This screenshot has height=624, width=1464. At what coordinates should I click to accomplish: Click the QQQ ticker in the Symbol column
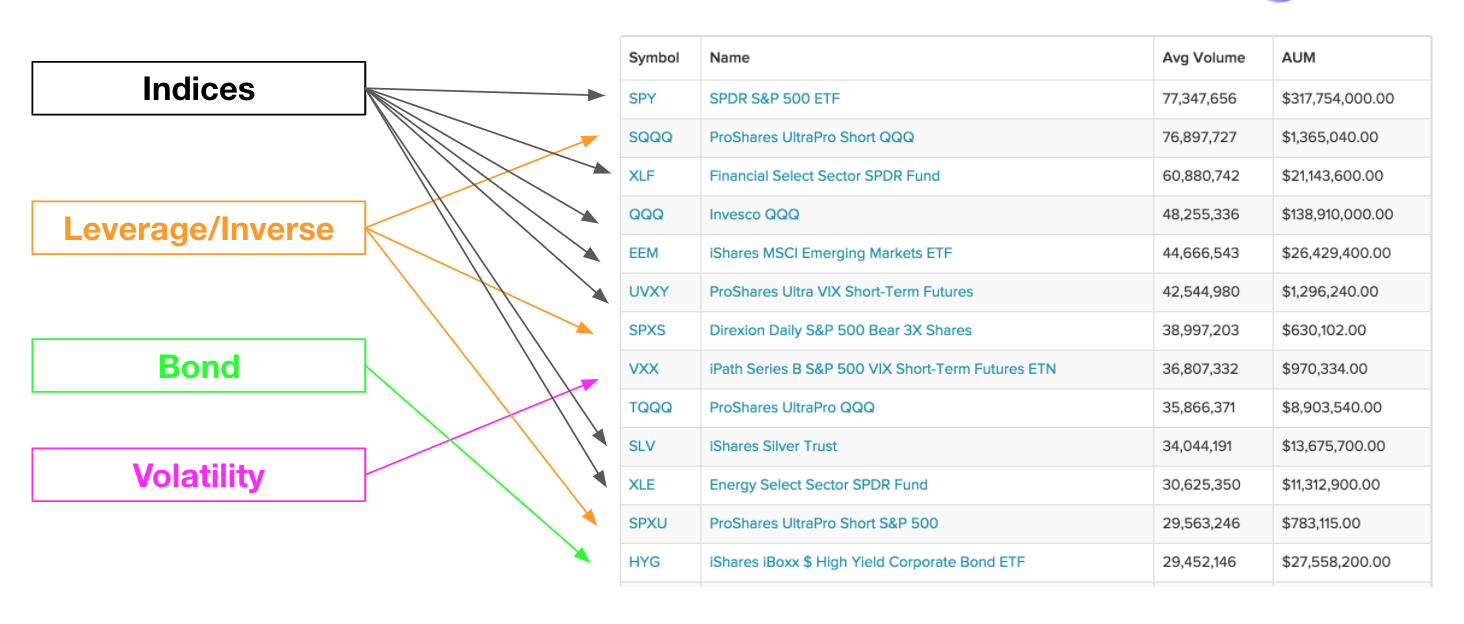[x=646, y=215]
